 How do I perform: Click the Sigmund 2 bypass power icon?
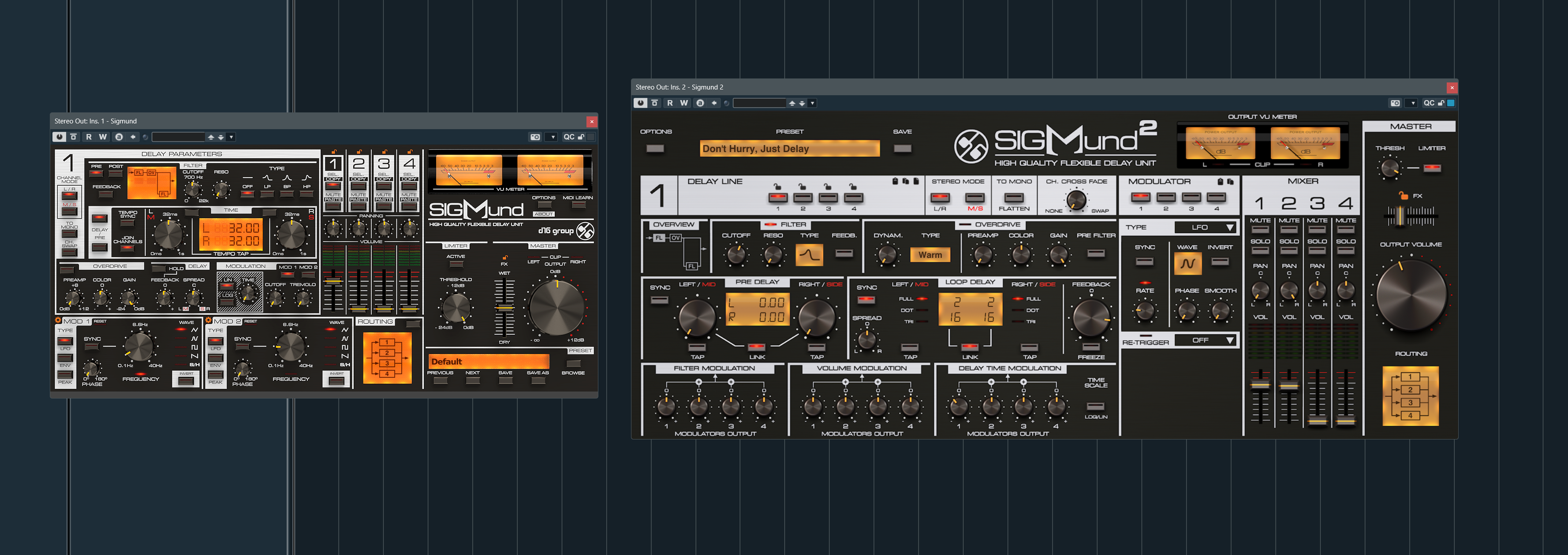[640, 103]
